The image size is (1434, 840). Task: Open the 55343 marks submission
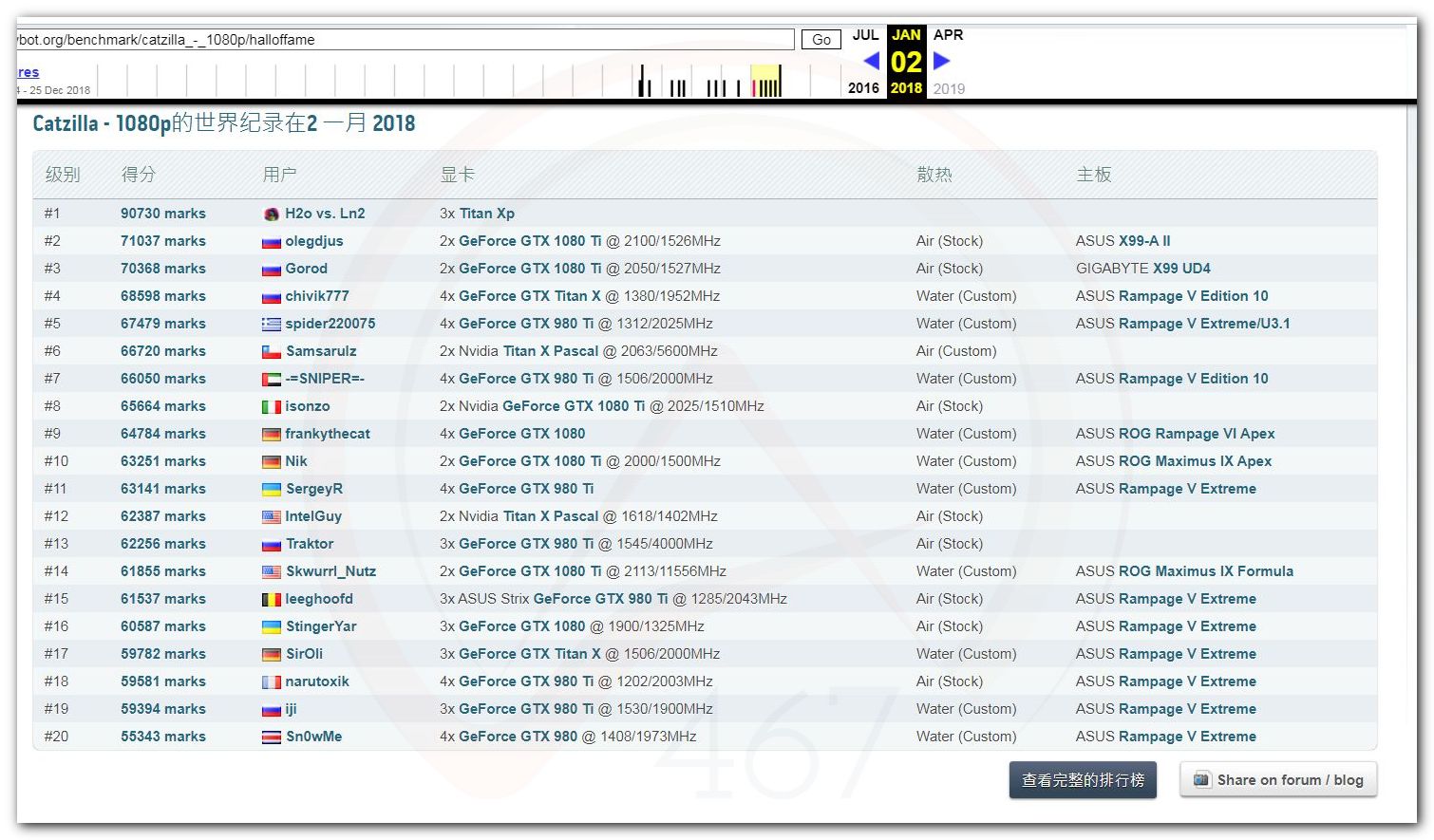point(163,737)
